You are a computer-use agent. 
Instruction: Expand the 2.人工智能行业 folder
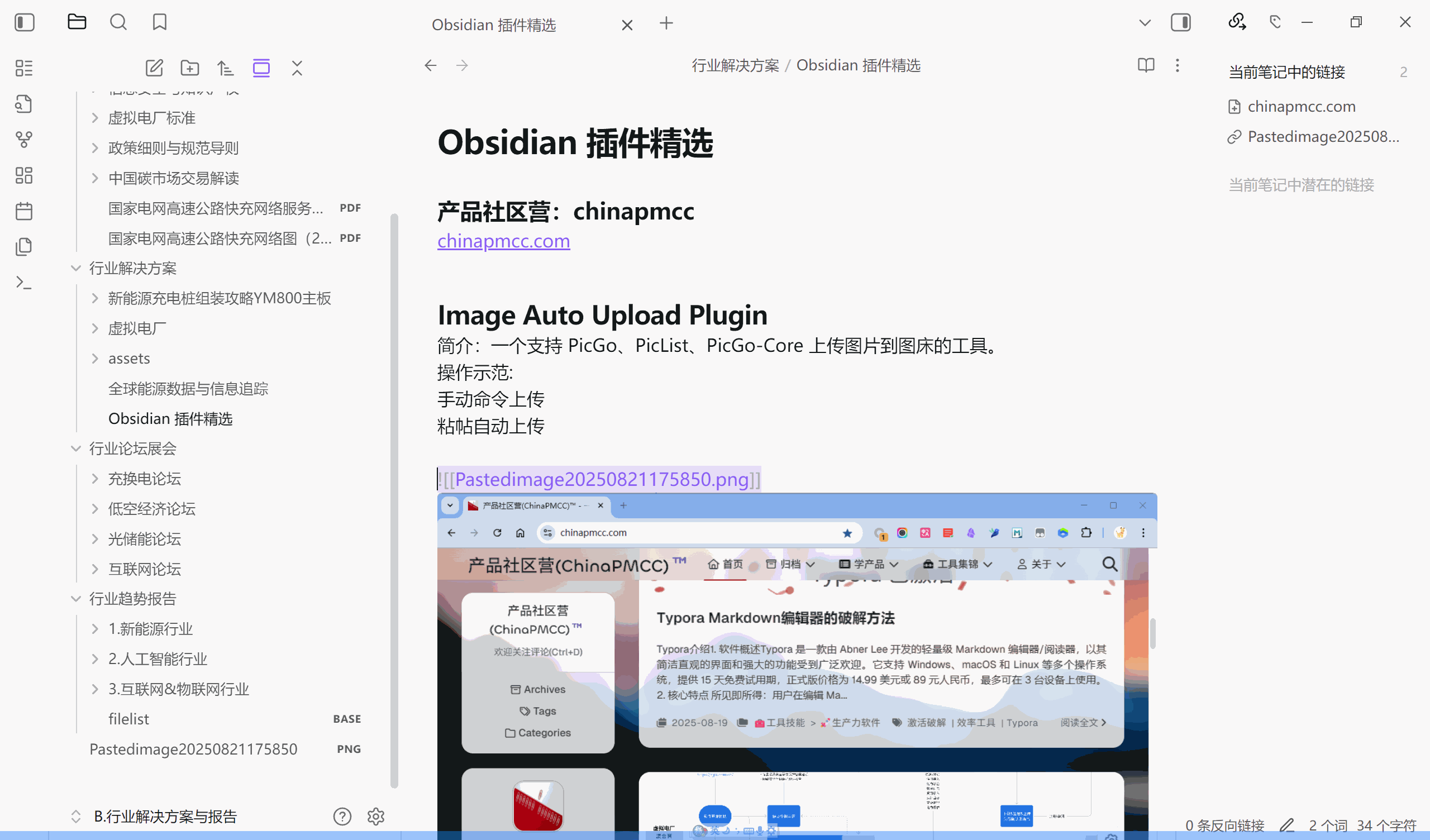[94, 659]
